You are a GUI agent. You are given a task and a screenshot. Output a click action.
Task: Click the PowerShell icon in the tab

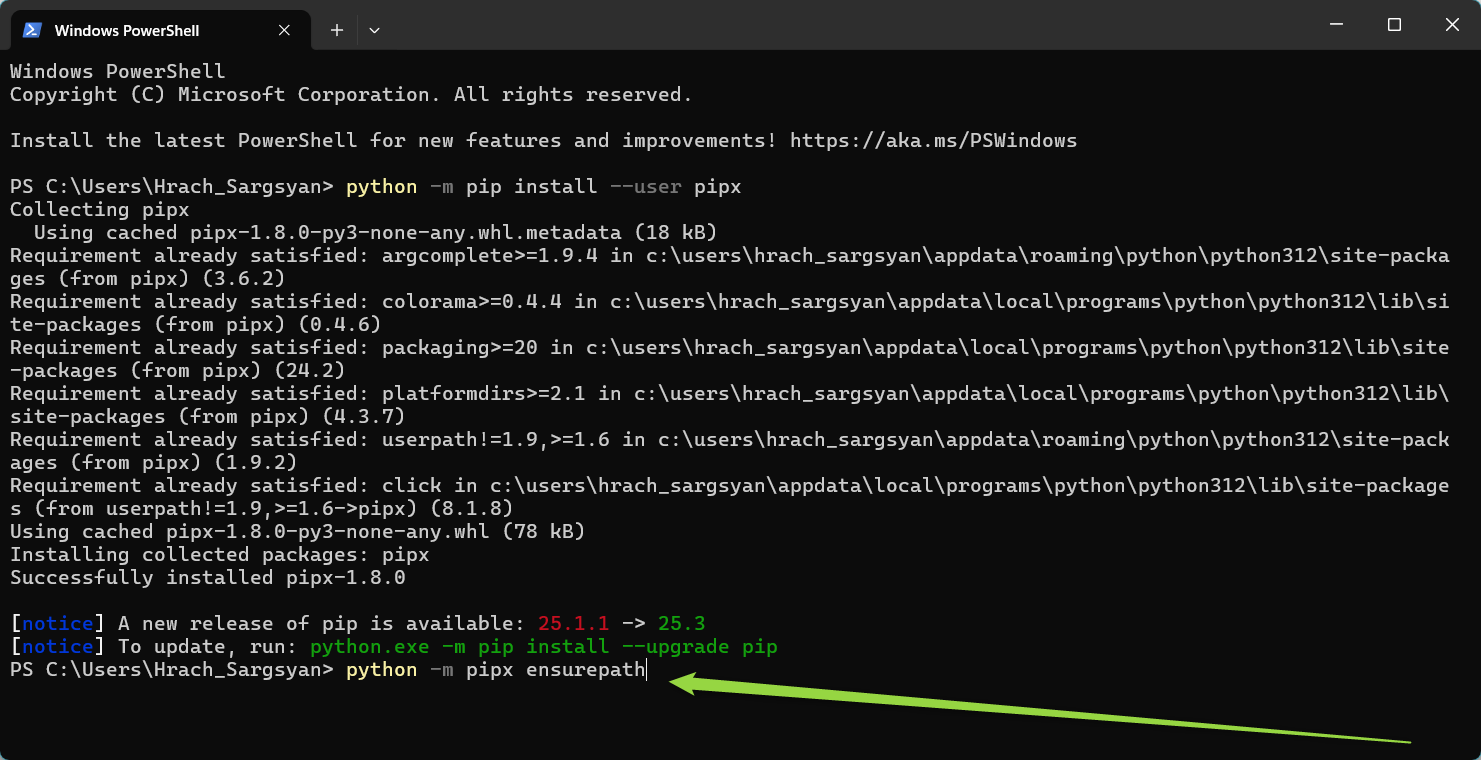(32, 30)
